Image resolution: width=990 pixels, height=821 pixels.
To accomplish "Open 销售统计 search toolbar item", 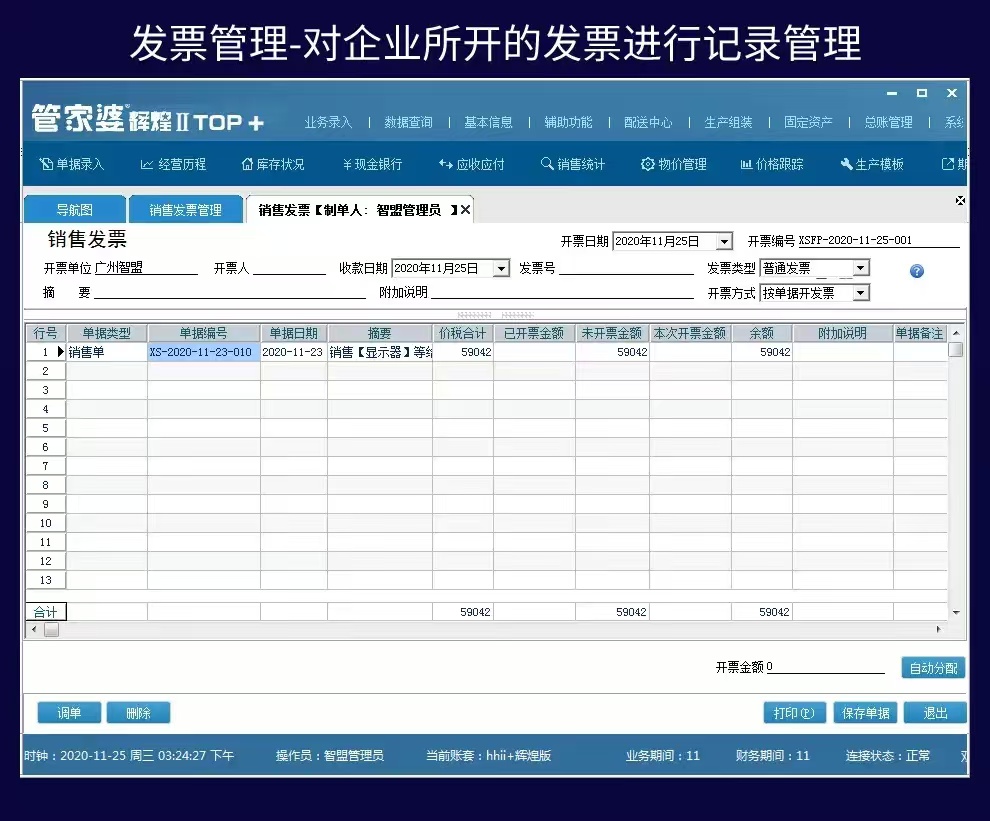I will tap(573, 164).
